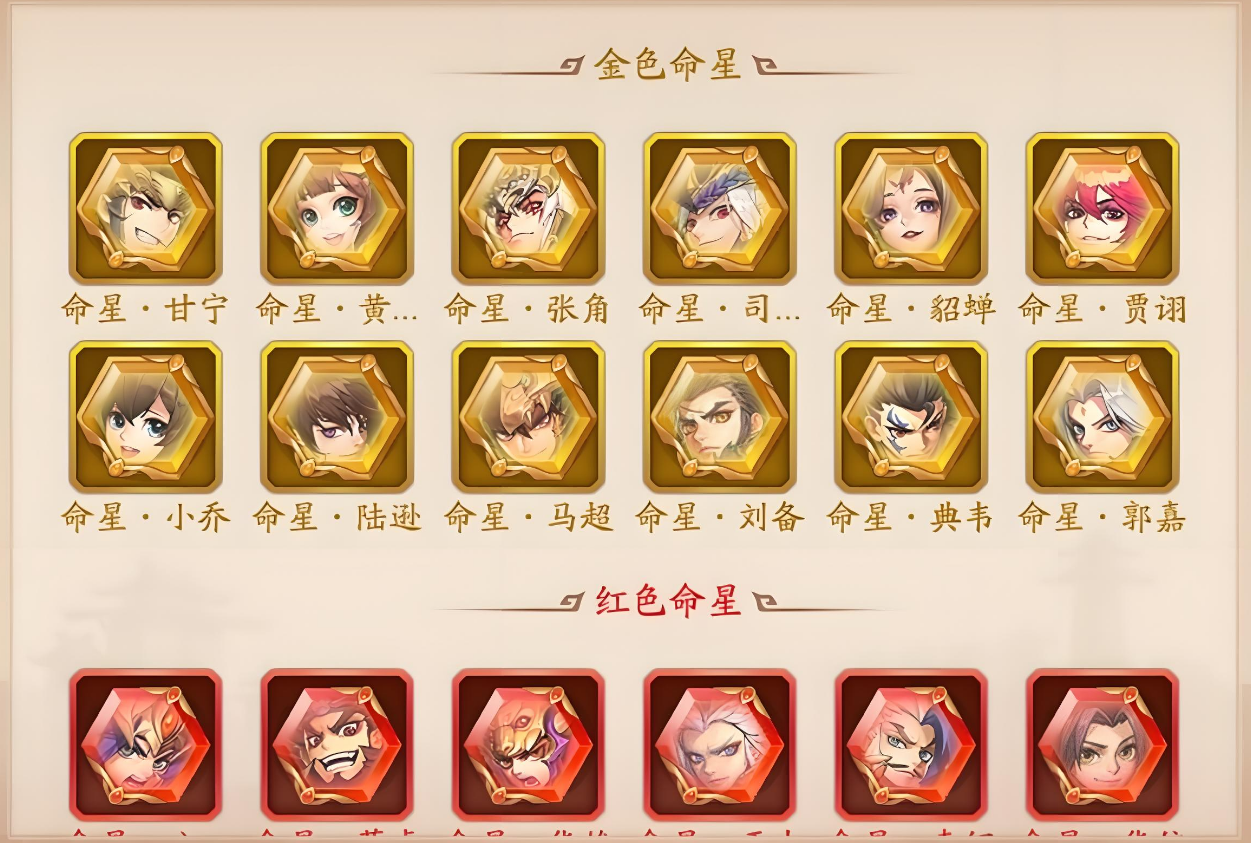Screen dimensions: 1251x843
Task: Select the red star icon with laughing bearded man
Action: coord(337,745)
